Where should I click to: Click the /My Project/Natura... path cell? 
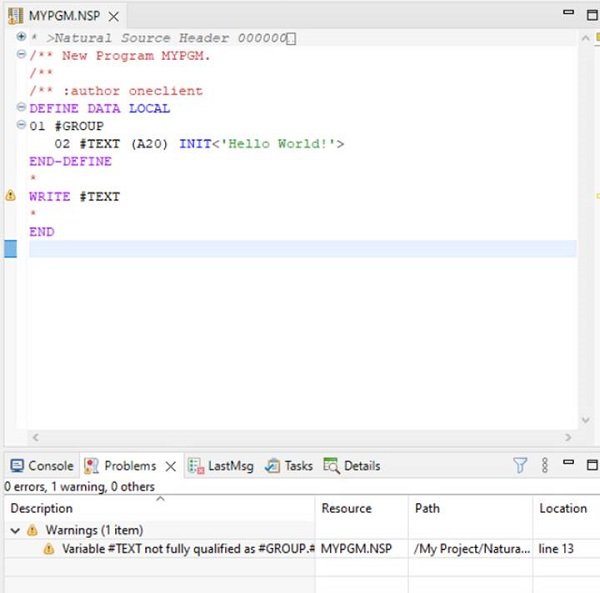pyautogui.click(x=471, y=549)
